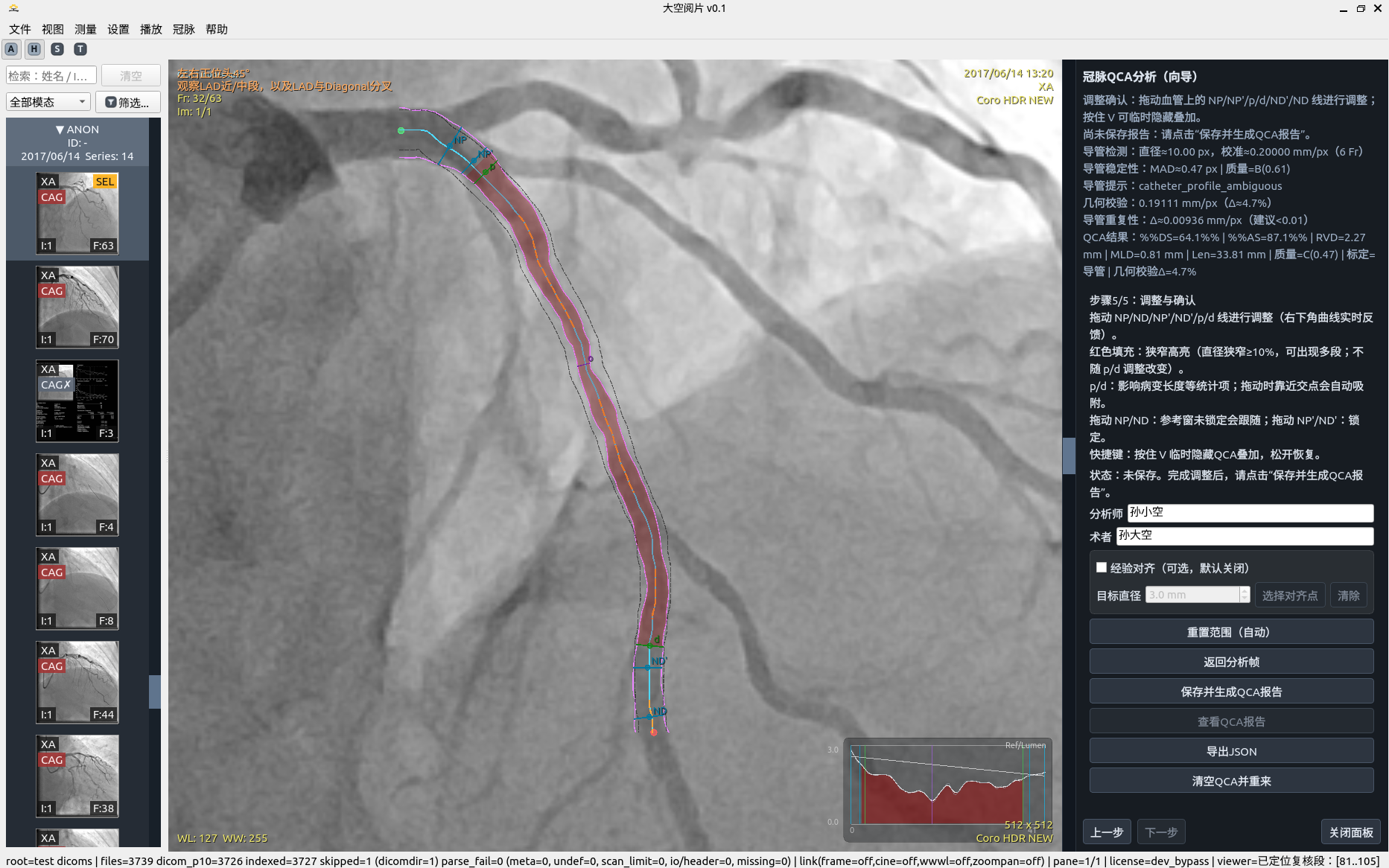Collapse the ANON patient group
Viewport: 1389px width, 868px height.
[x=60, y=130]
